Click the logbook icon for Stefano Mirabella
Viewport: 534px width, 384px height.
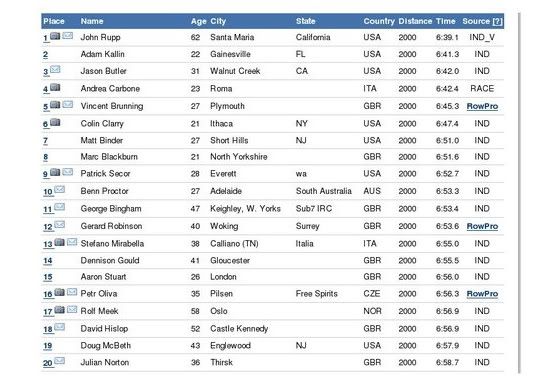[x=59, y=242]
